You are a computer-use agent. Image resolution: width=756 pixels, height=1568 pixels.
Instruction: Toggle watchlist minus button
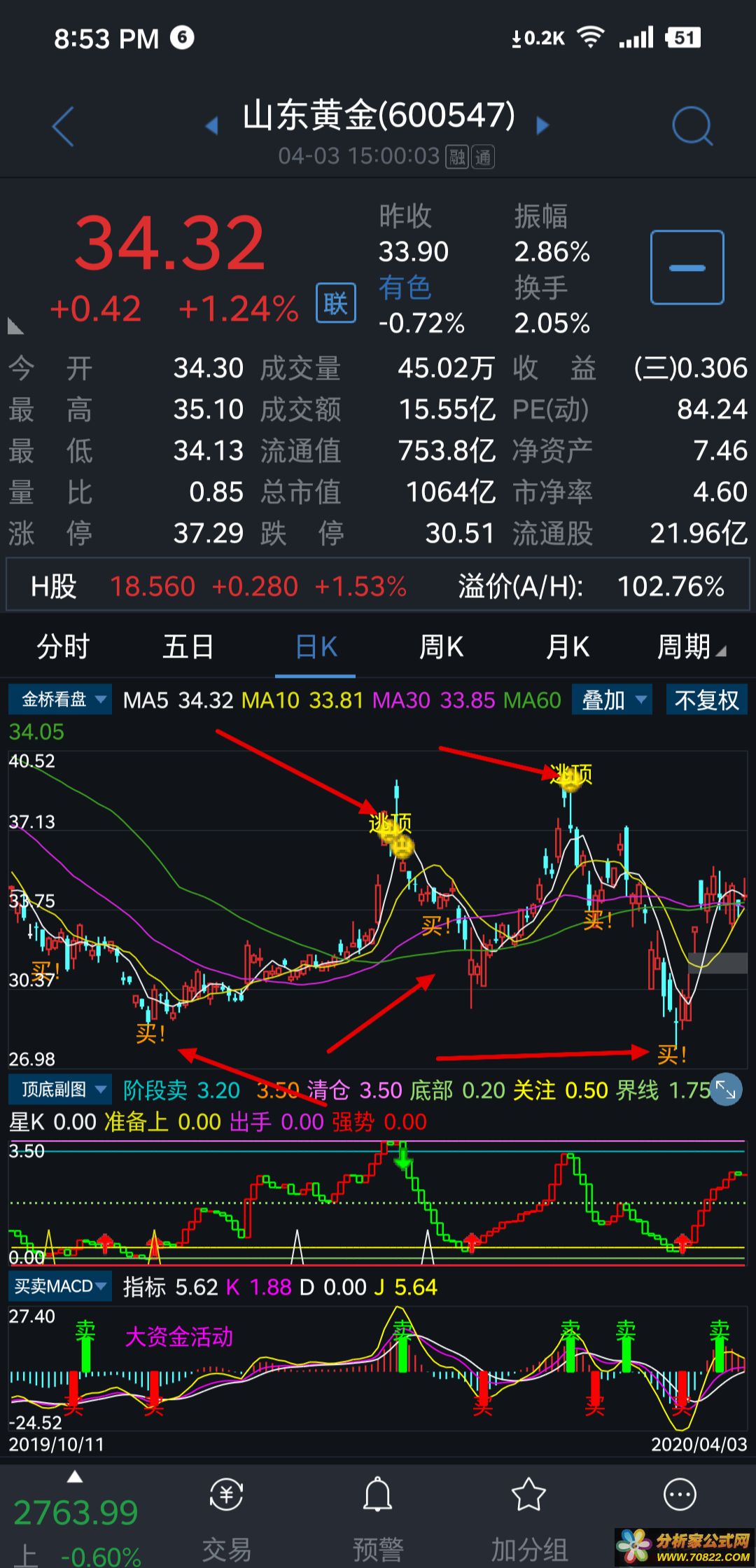point(687,268)
